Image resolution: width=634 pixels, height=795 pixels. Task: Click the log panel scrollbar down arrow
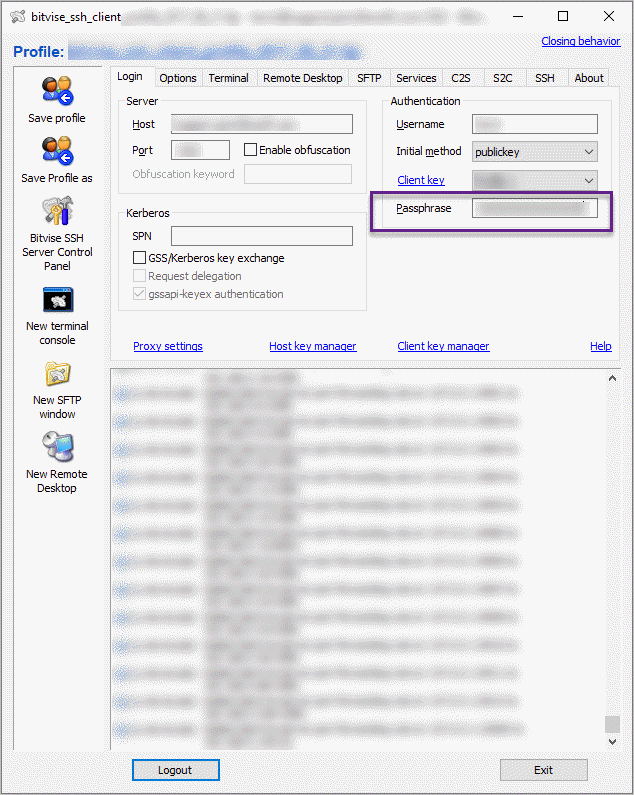(x=613, y=742)
